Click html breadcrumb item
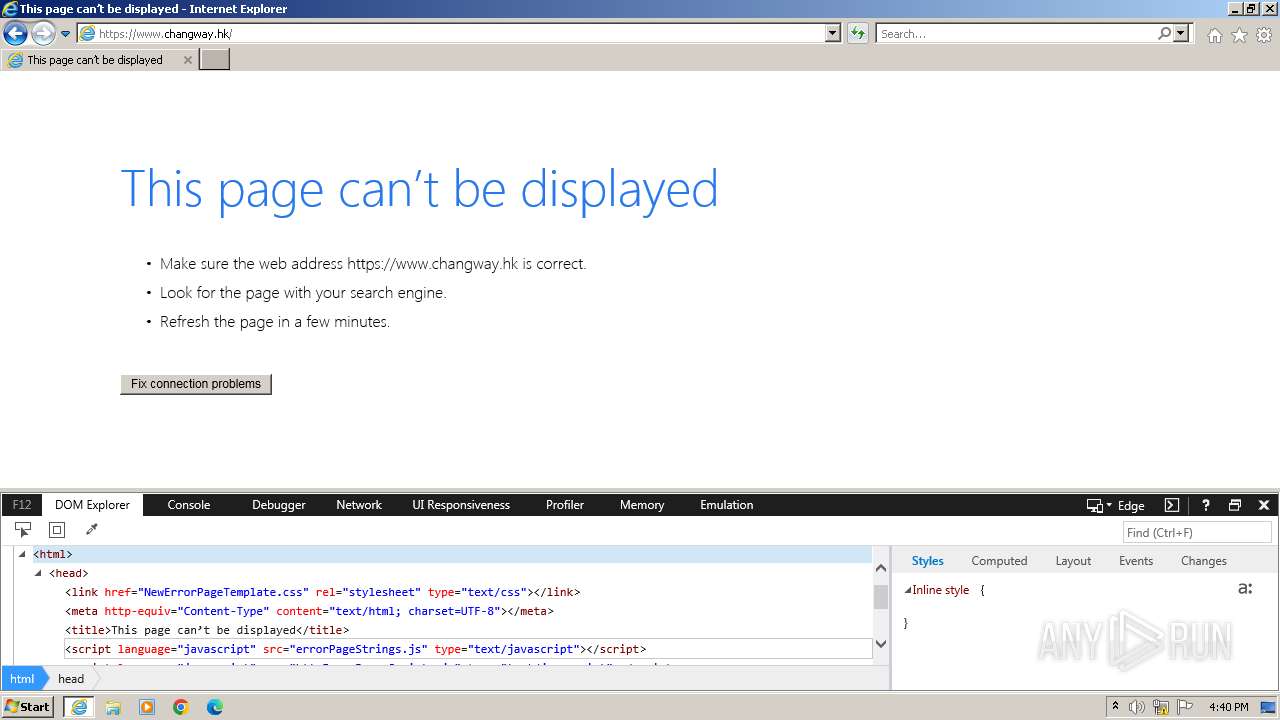This screenshot has height=720, width=1280. tap(22, 678)
